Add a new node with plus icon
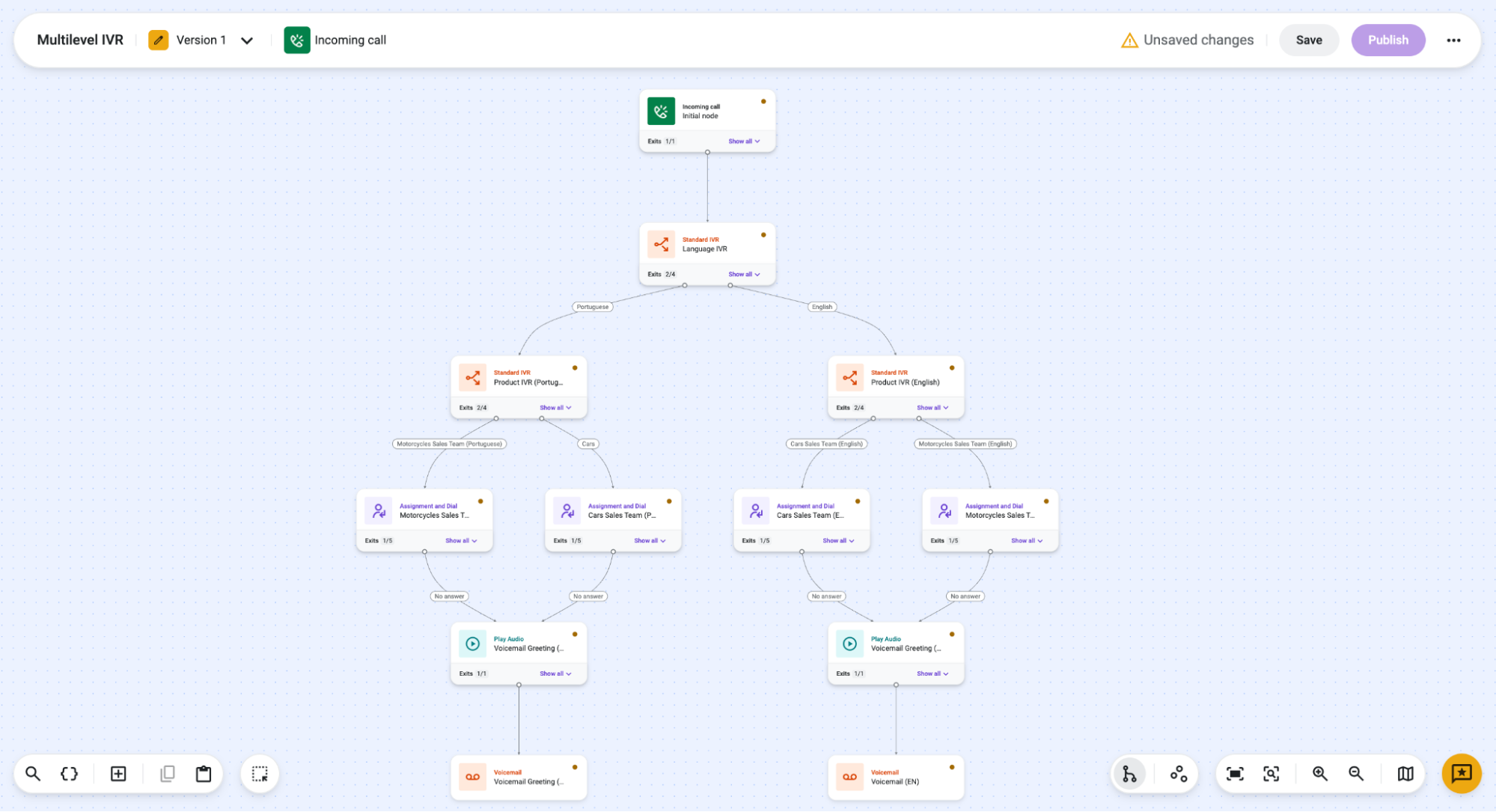1496x812 pixels. tap(118, 774)
